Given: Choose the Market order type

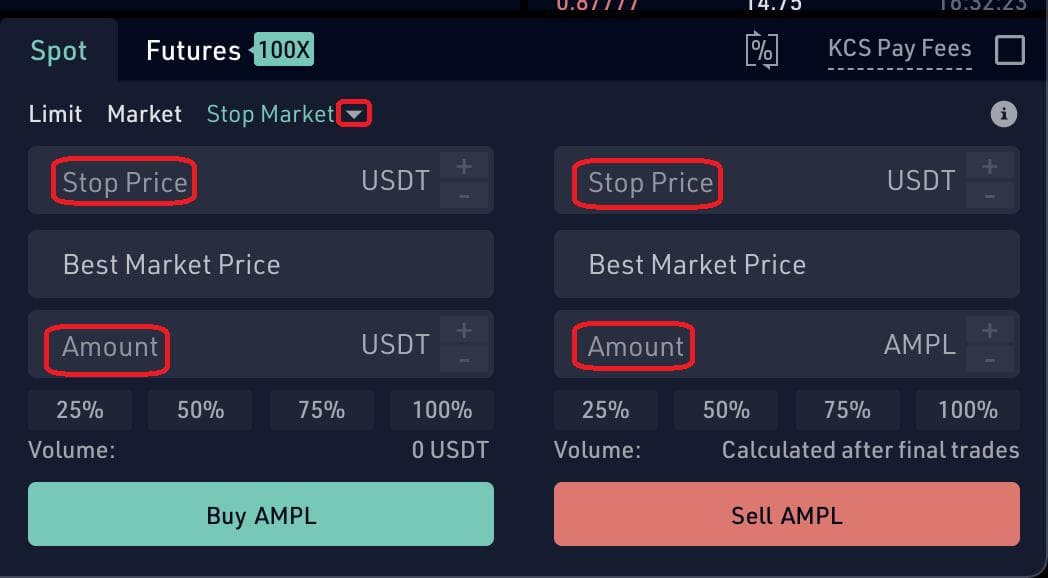Looking at the screenshot, I should click(144, 114).
